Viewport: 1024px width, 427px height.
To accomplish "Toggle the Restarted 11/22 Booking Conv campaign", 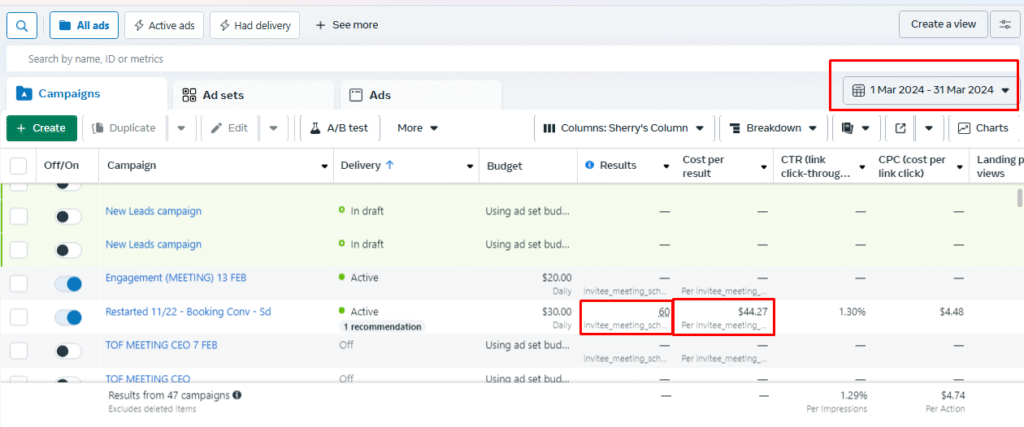I will pos(68,317).
